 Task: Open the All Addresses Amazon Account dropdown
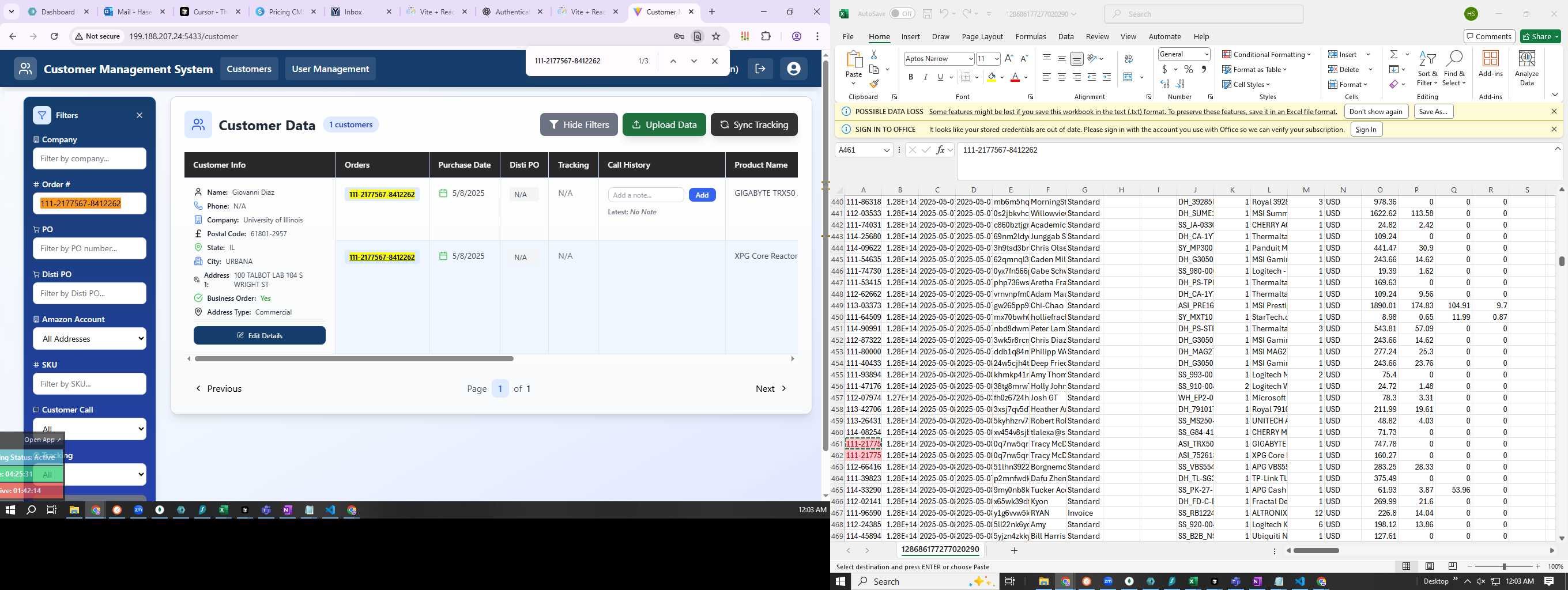click(x=89, y=339)
